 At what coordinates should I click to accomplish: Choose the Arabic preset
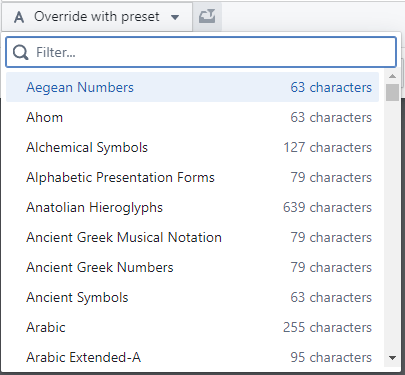[192, 327]
